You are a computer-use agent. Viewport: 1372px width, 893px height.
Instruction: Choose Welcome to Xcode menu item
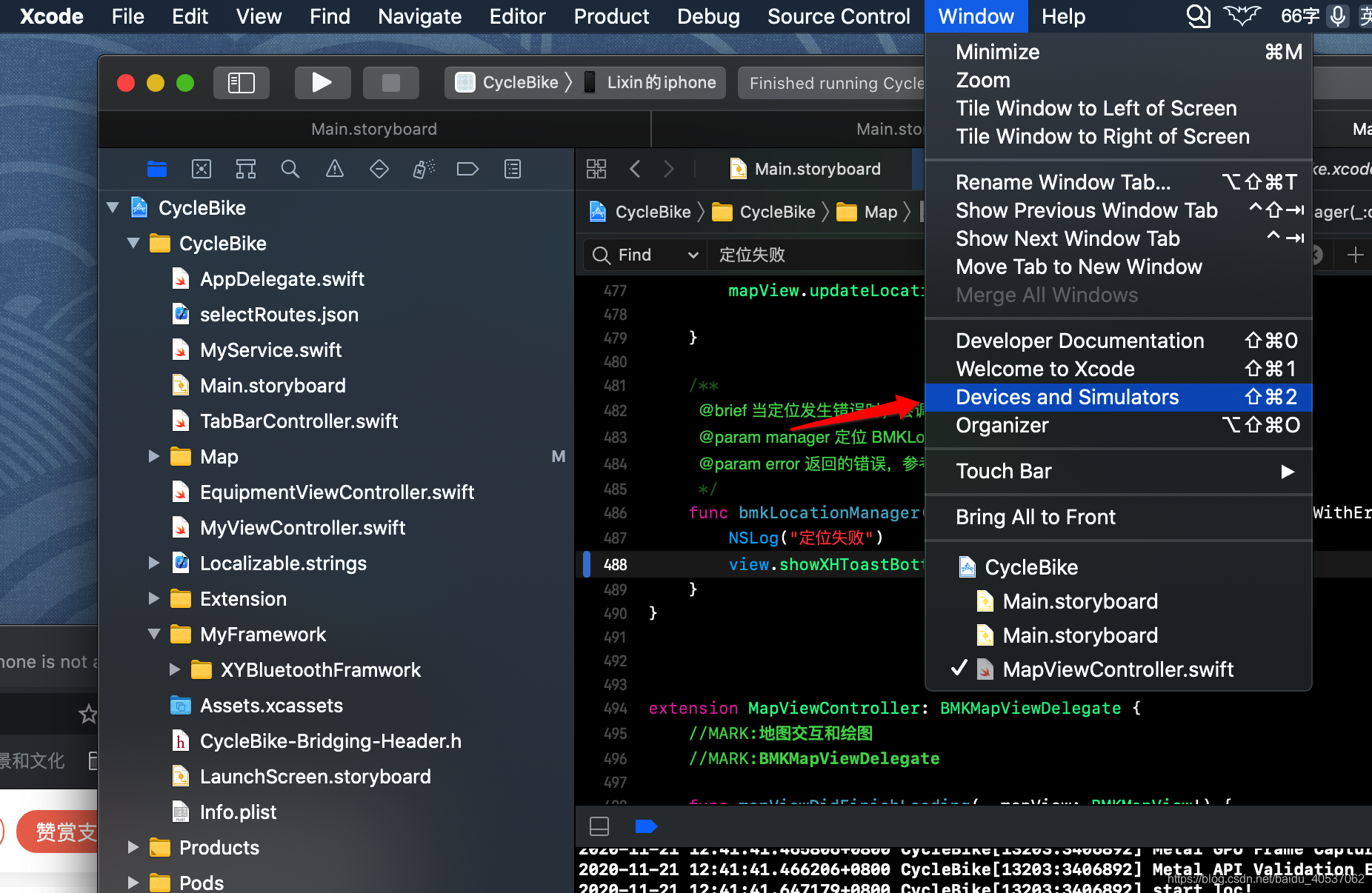1119,369
